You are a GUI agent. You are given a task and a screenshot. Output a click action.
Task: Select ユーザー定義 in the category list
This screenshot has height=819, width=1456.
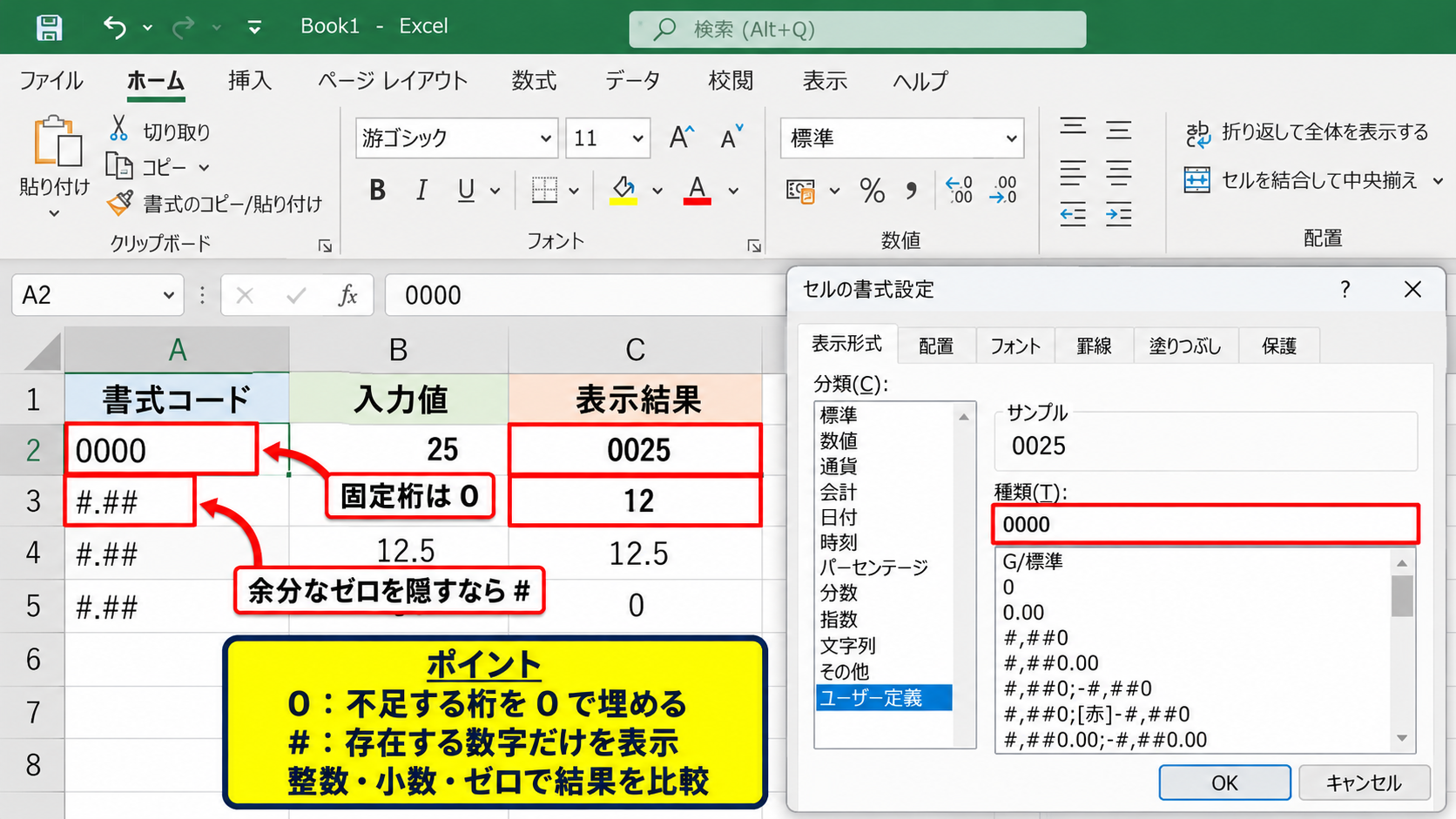[x=884, y=697]
